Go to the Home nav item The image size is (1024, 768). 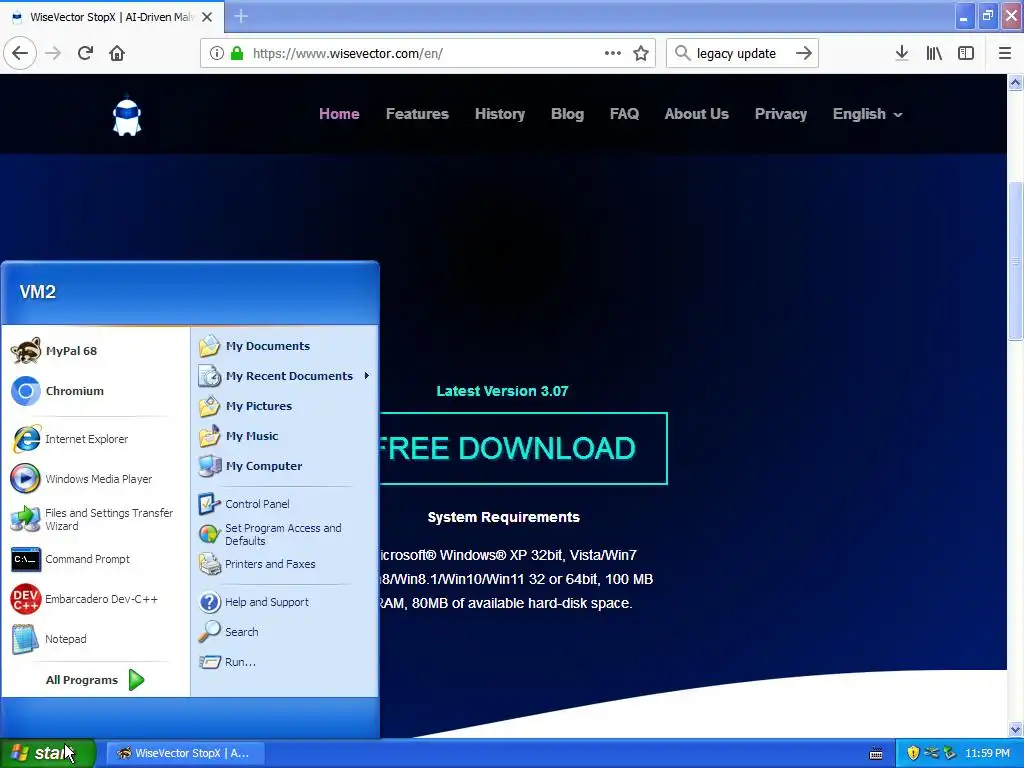[x=339, y=114]
